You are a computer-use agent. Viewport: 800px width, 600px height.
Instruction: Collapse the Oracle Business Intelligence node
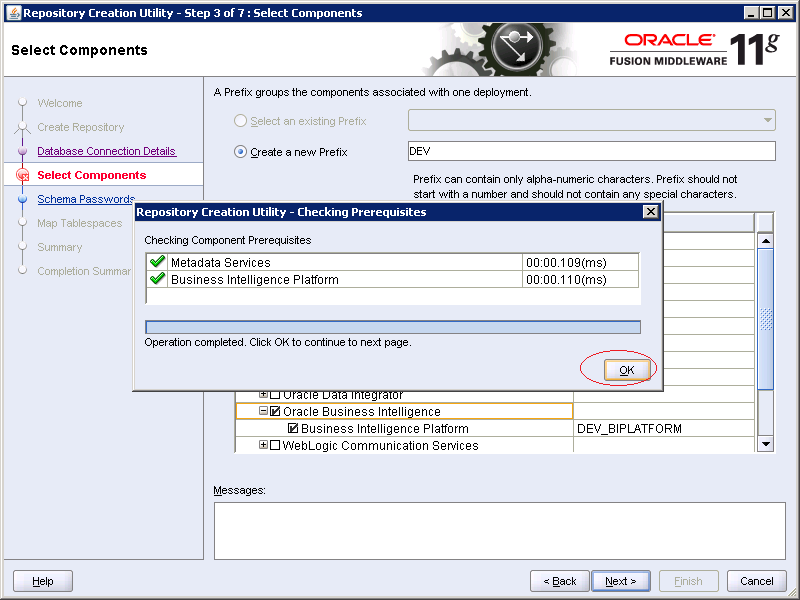pos(263,411)
